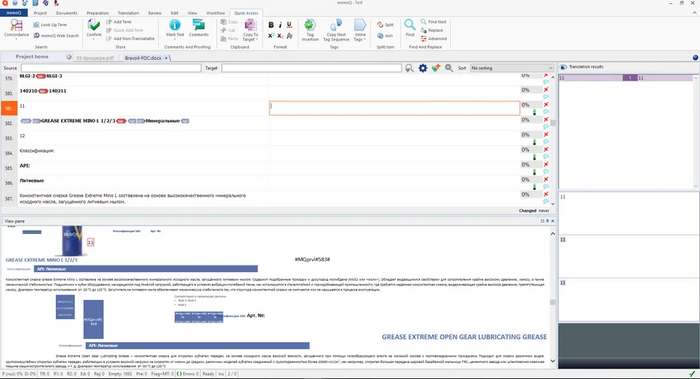Screen dimensions: 700x379
Task: Toggle bold formatting
Action: coord(271,25)
